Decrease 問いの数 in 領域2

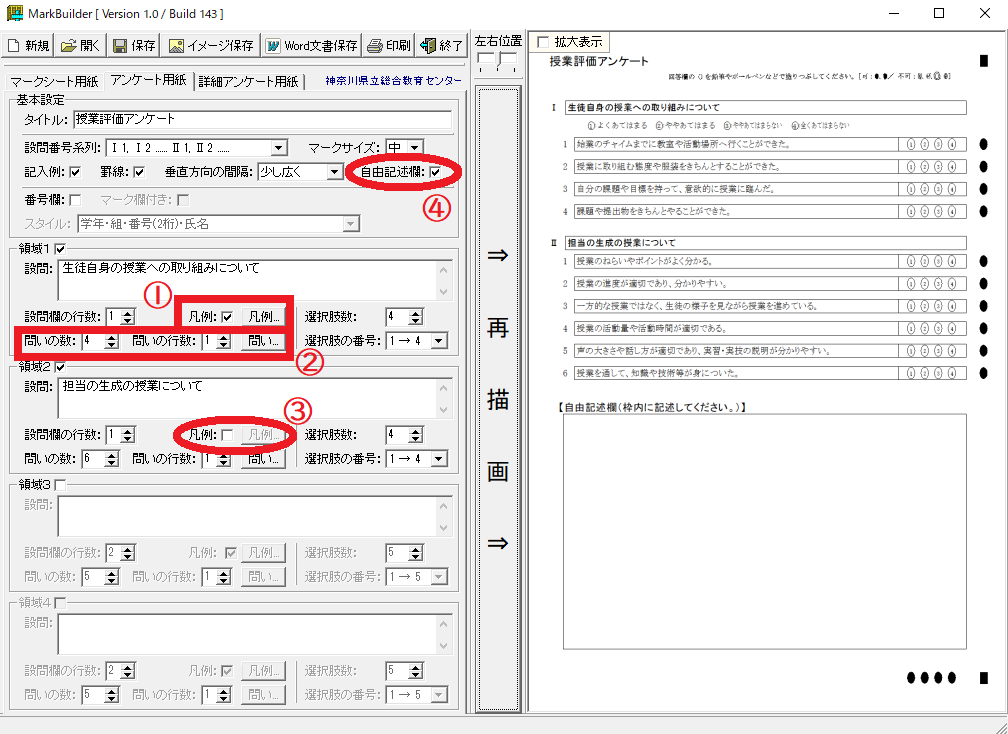tap(112, 463)
